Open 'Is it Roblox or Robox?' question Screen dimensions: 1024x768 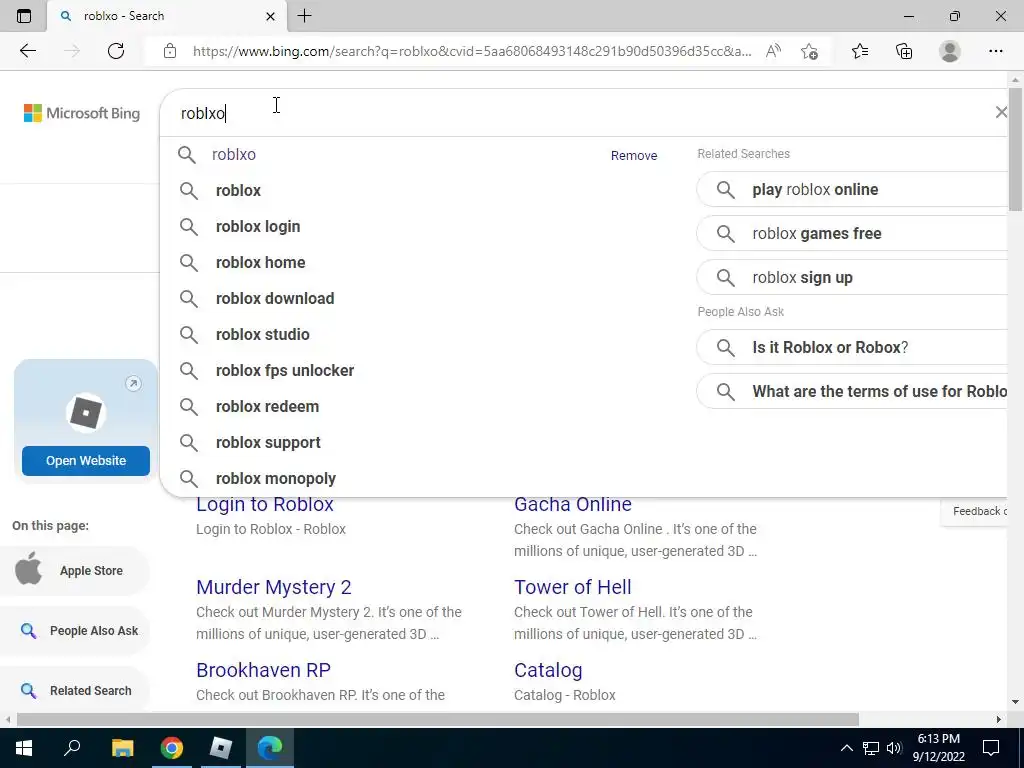coord(852,347)
